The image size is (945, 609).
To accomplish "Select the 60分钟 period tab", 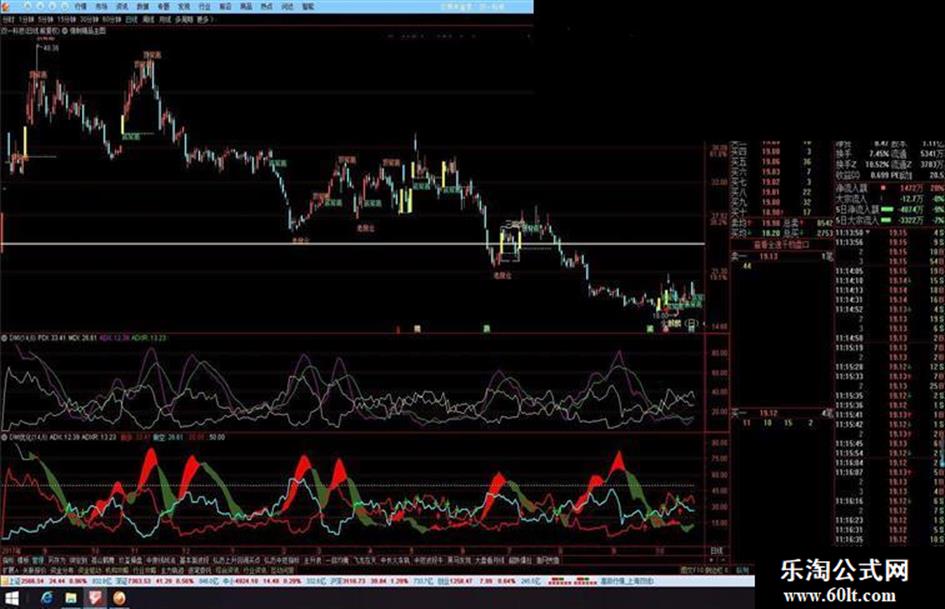I will click(x=111, y=20).
